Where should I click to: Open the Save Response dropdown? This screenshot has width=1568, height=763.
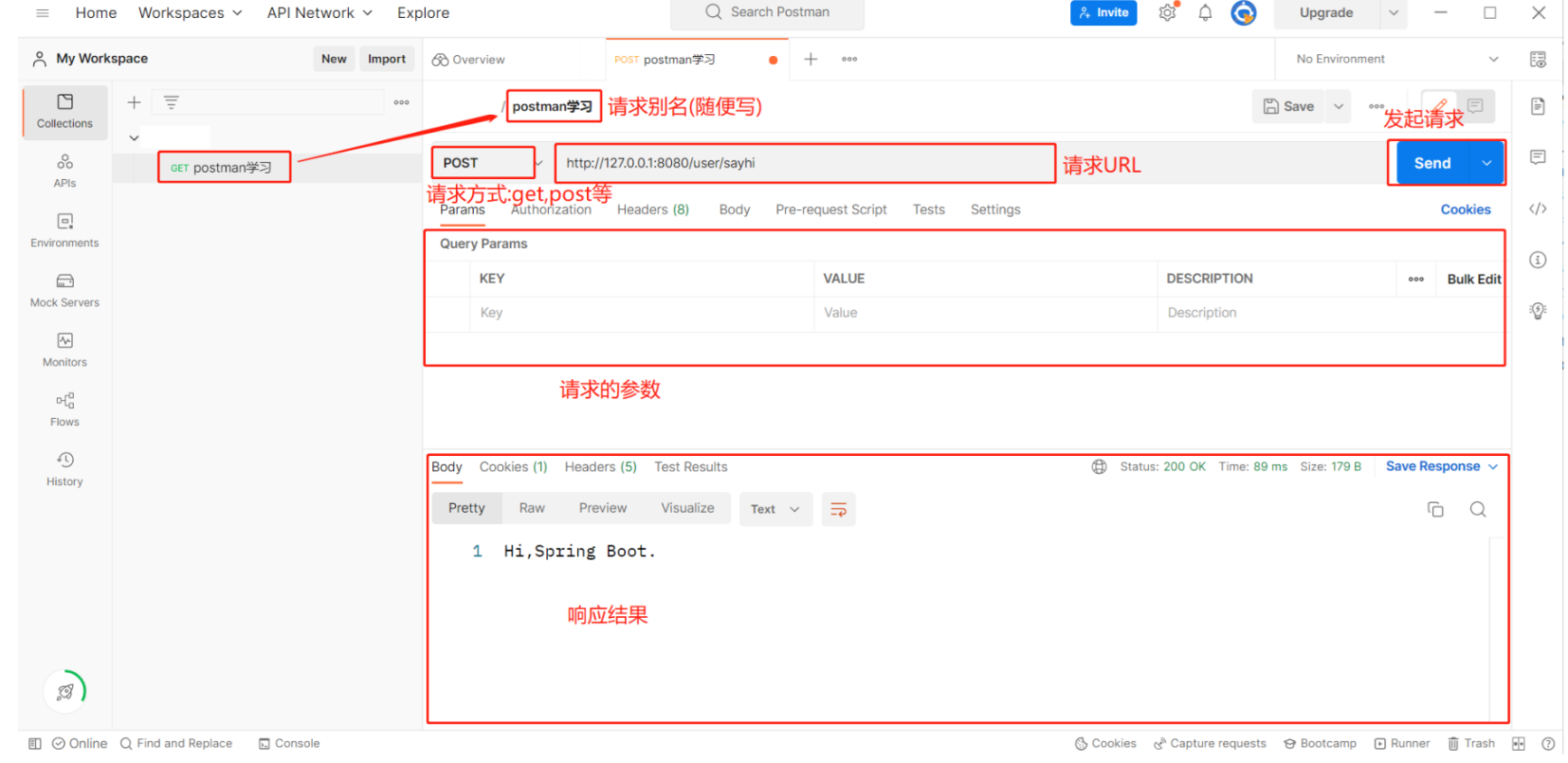click(x=1442, y=466)
